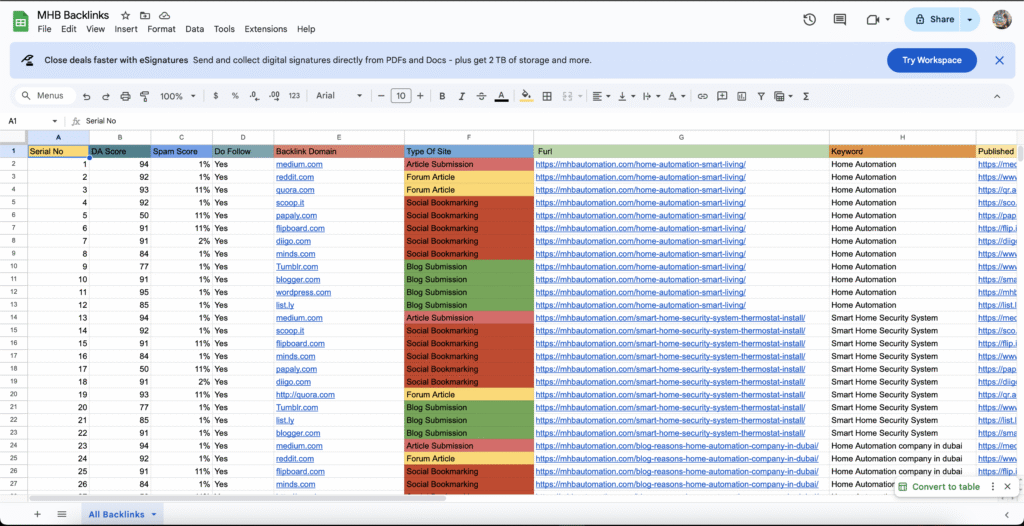
Task: Open the Share options arrow
Action: pyautogui.click(x=970, y=20)
